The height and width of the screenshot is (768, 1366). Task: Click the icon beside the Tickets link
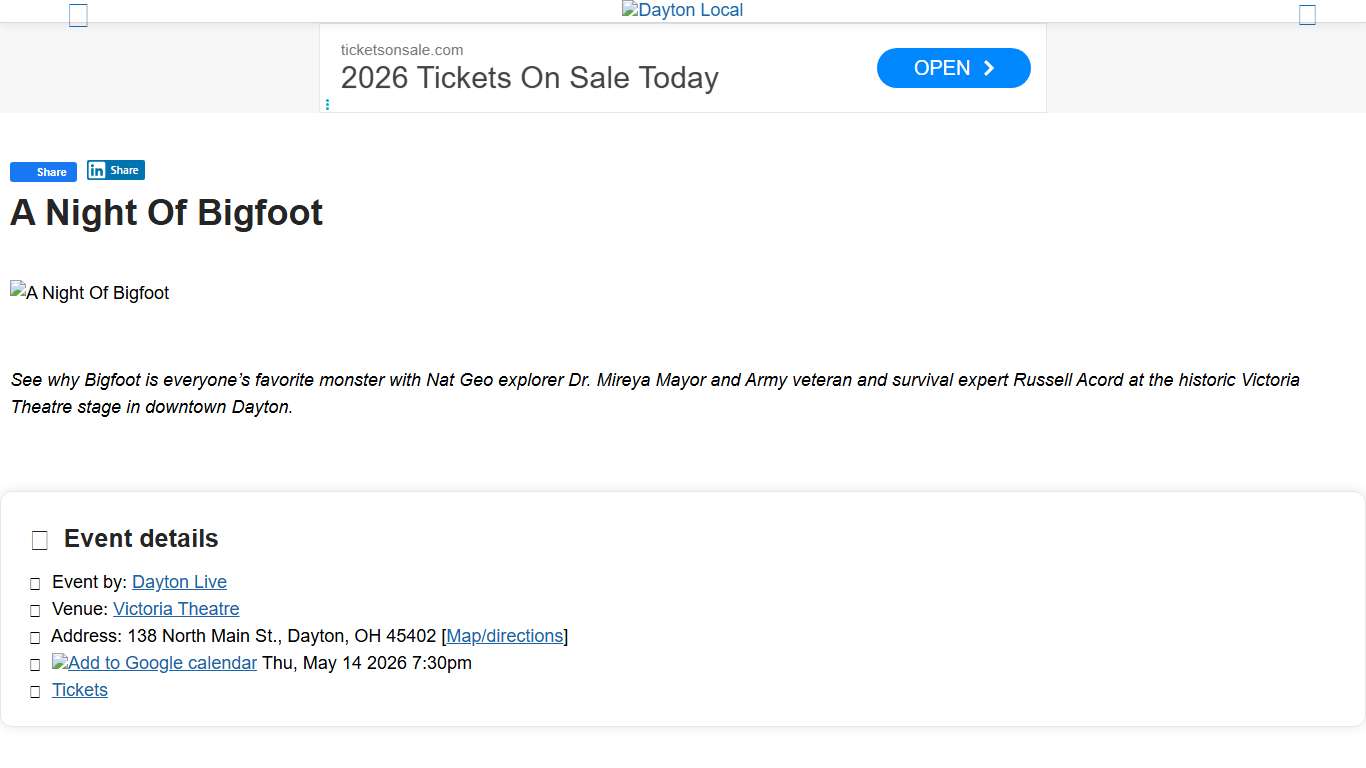coord(35,692)
